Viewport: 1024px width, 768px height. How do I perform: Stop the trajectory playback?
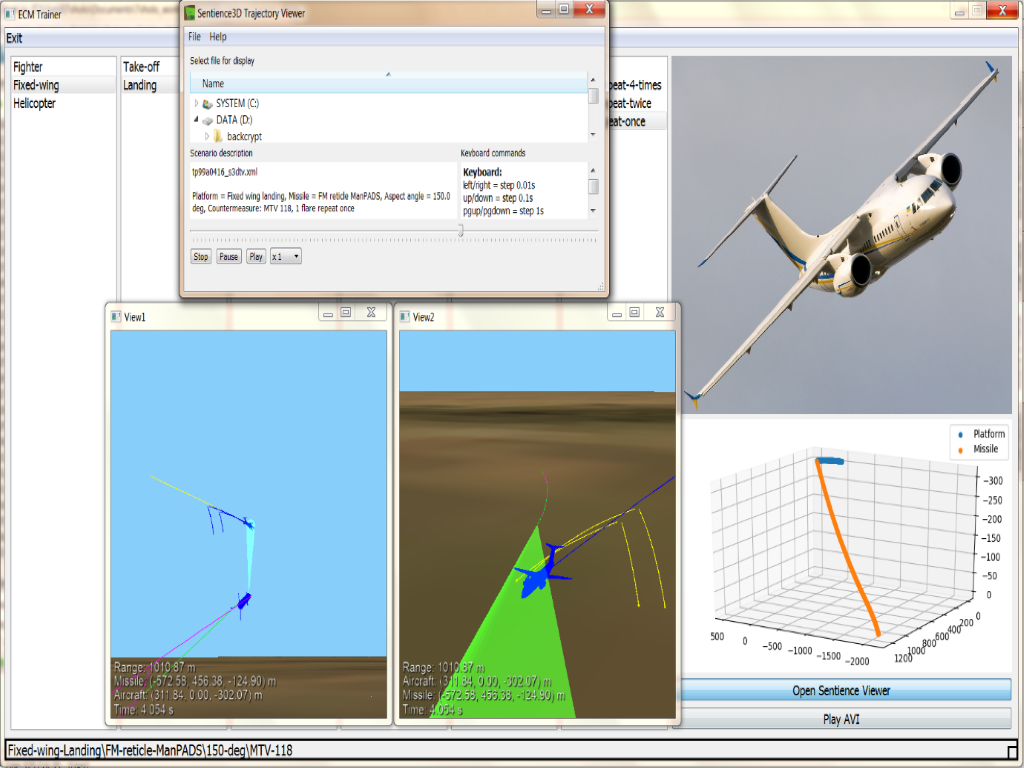(x=201, y=257)
